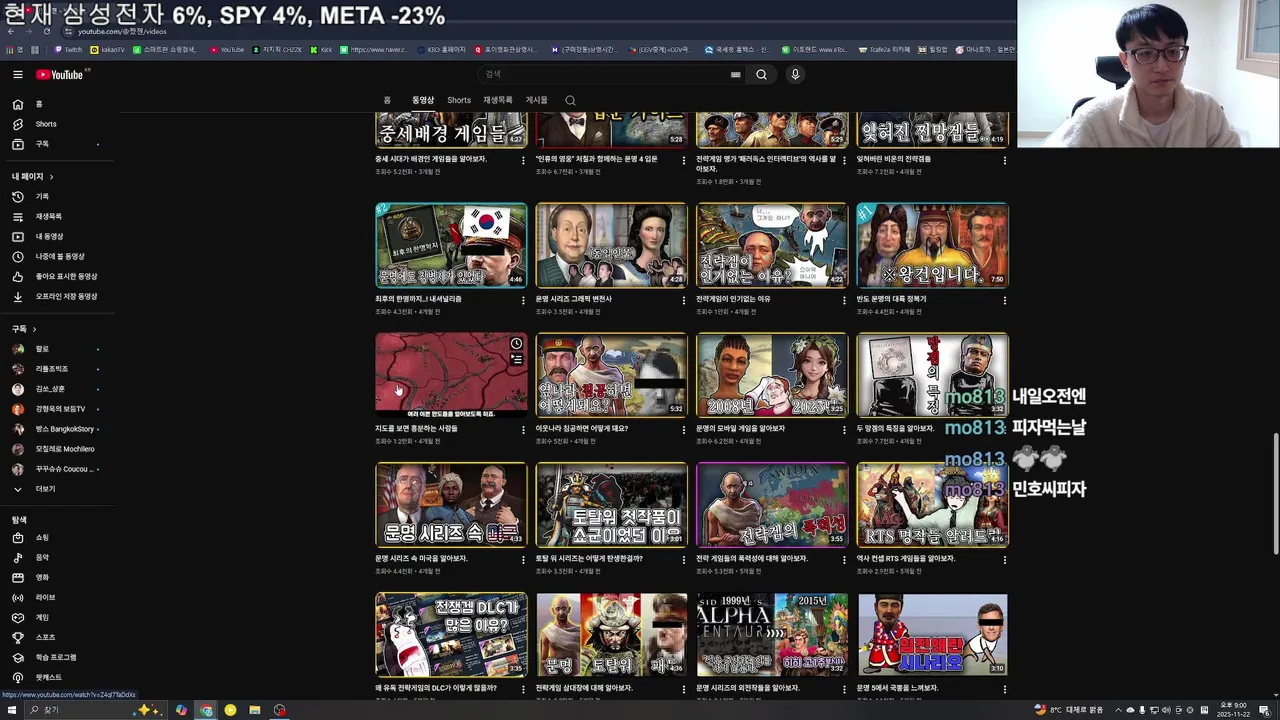Screen dimensions: 1280x720
Task: Expand the 내 페이지 section chevron
Action: pyautogui.click(x=51, y=177)
